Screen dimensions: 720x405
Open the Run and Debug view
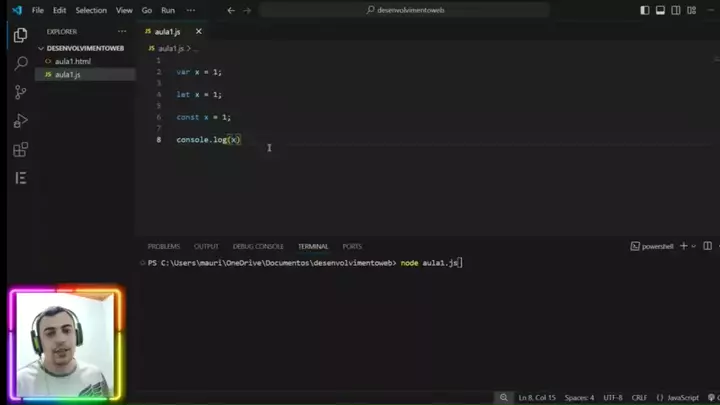pyautogui.click(x=20, y=121)
